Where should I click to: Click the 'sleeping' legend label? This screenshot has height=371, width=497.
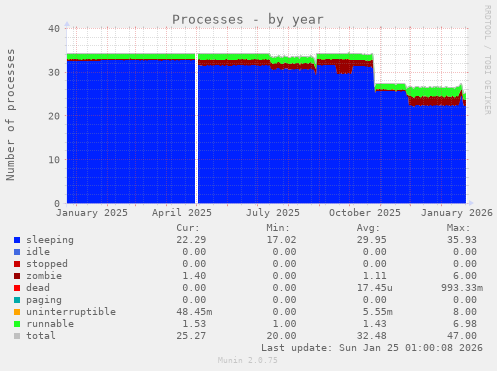coord(50,240)
